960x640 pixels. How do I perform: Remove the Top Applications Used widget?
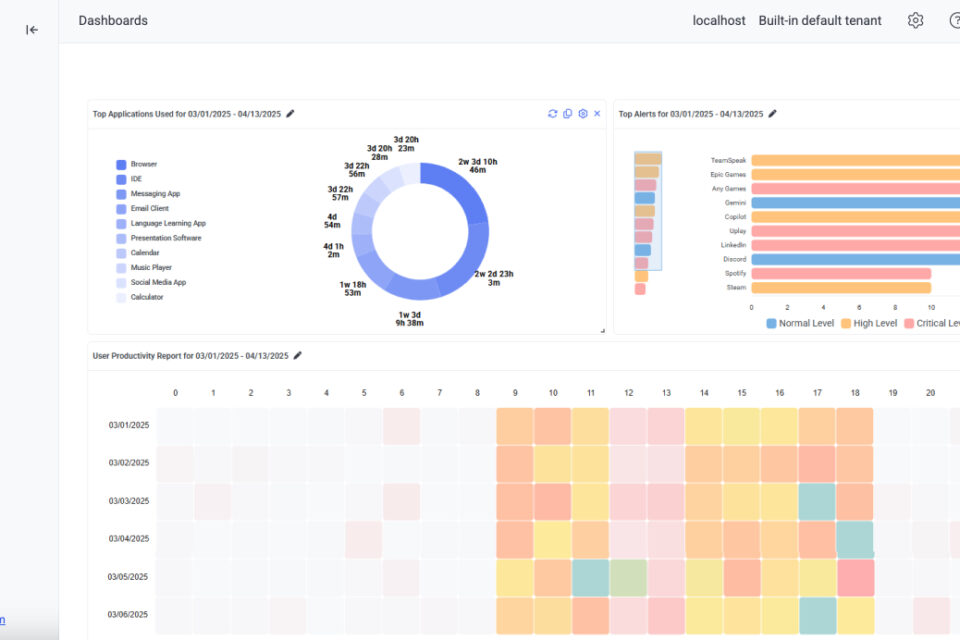[x=597, y=114]
